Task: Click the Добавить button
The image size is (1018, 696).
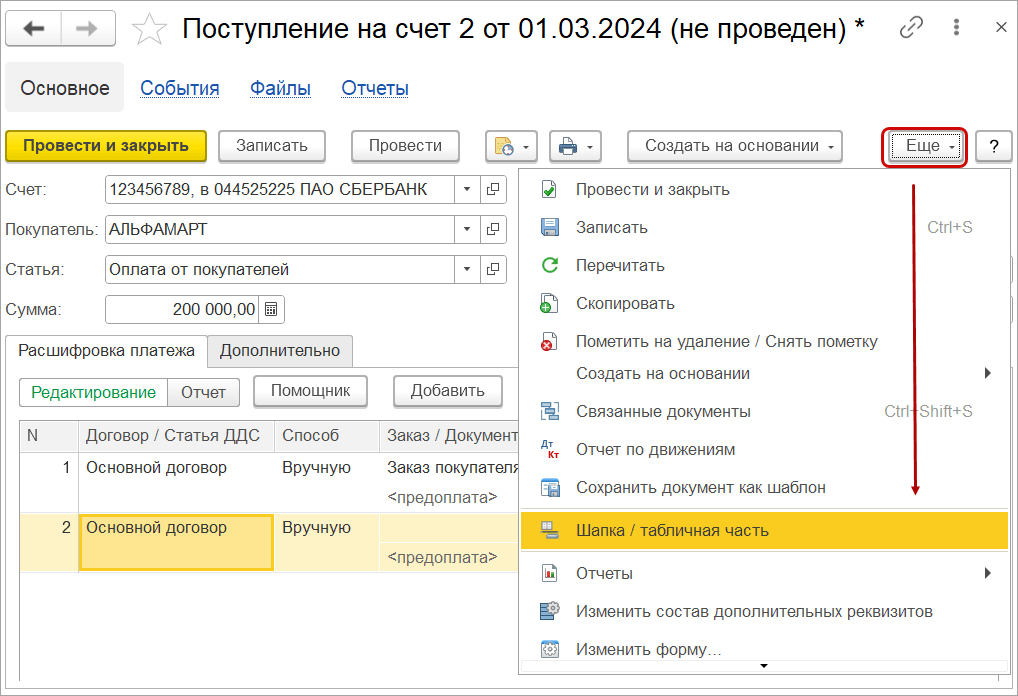Action: pos(447,392)
